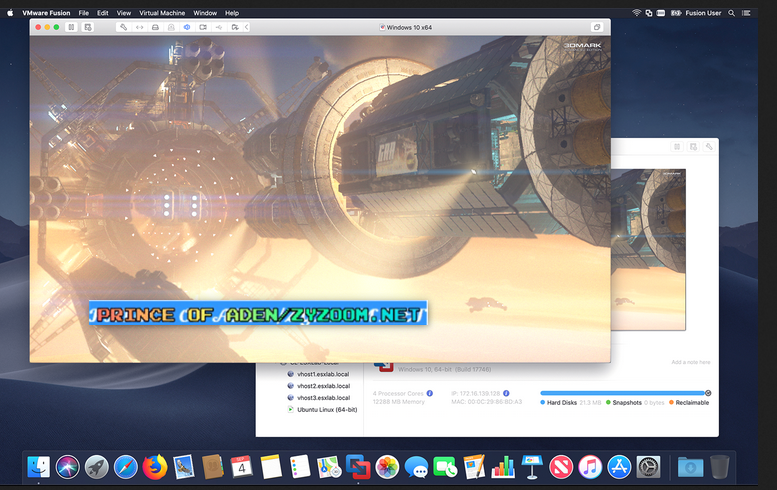Open Notification Center icon in menu bar

click(x=746, y=13)
